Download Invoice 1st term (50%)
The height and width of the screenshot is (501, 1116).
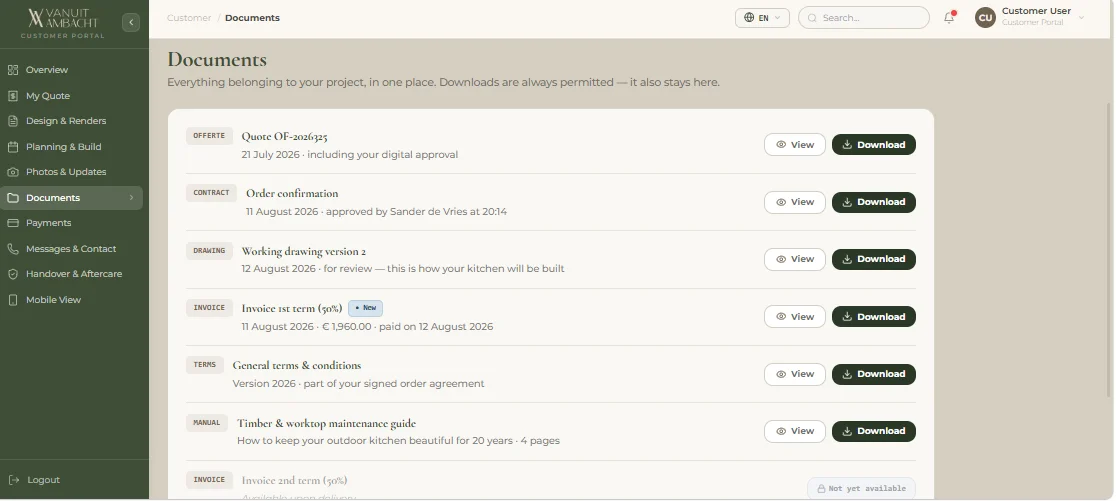point(873,317)
